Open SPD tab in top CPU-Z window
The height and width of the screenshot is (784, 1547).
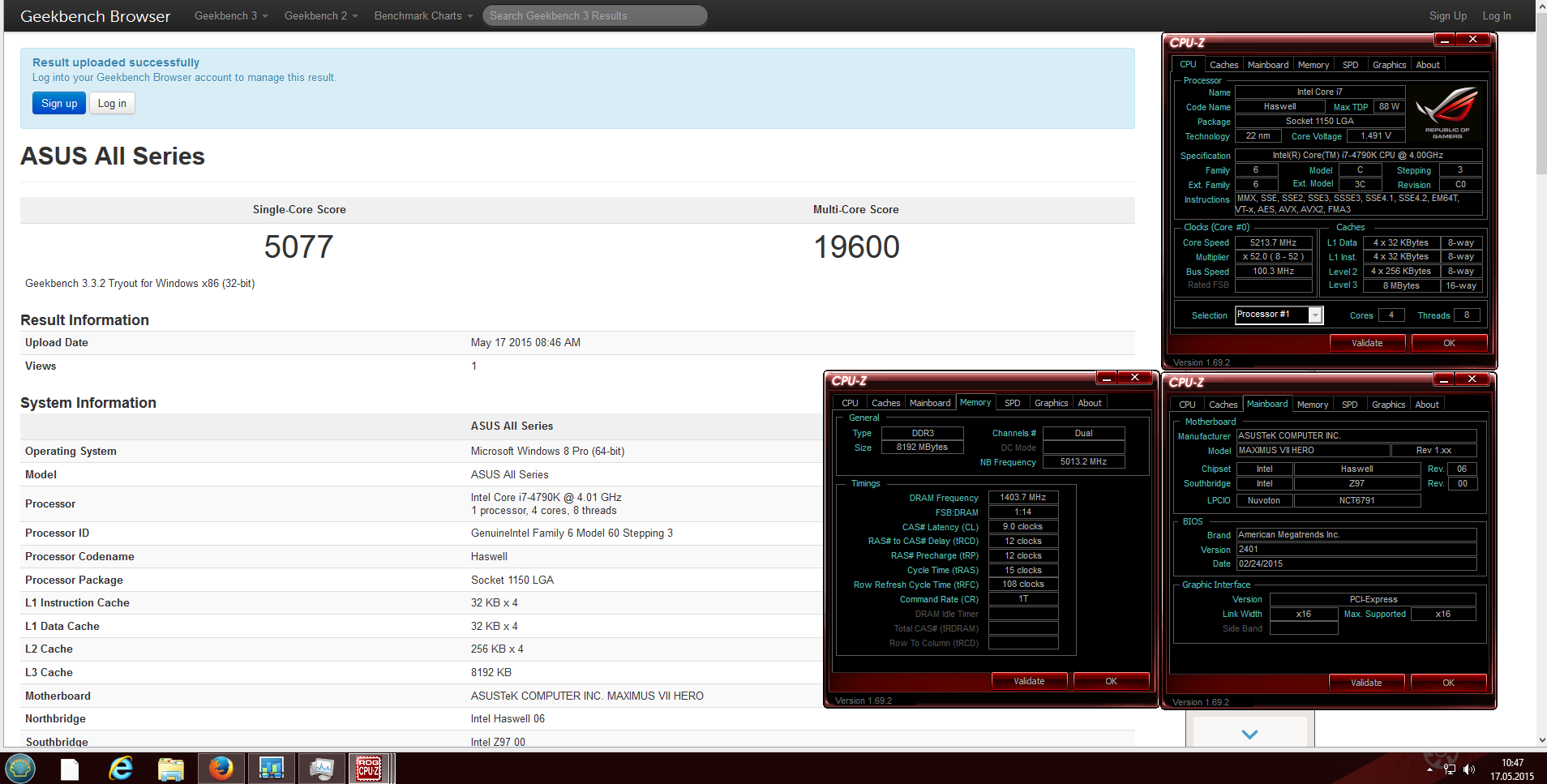coord(1351,65)
